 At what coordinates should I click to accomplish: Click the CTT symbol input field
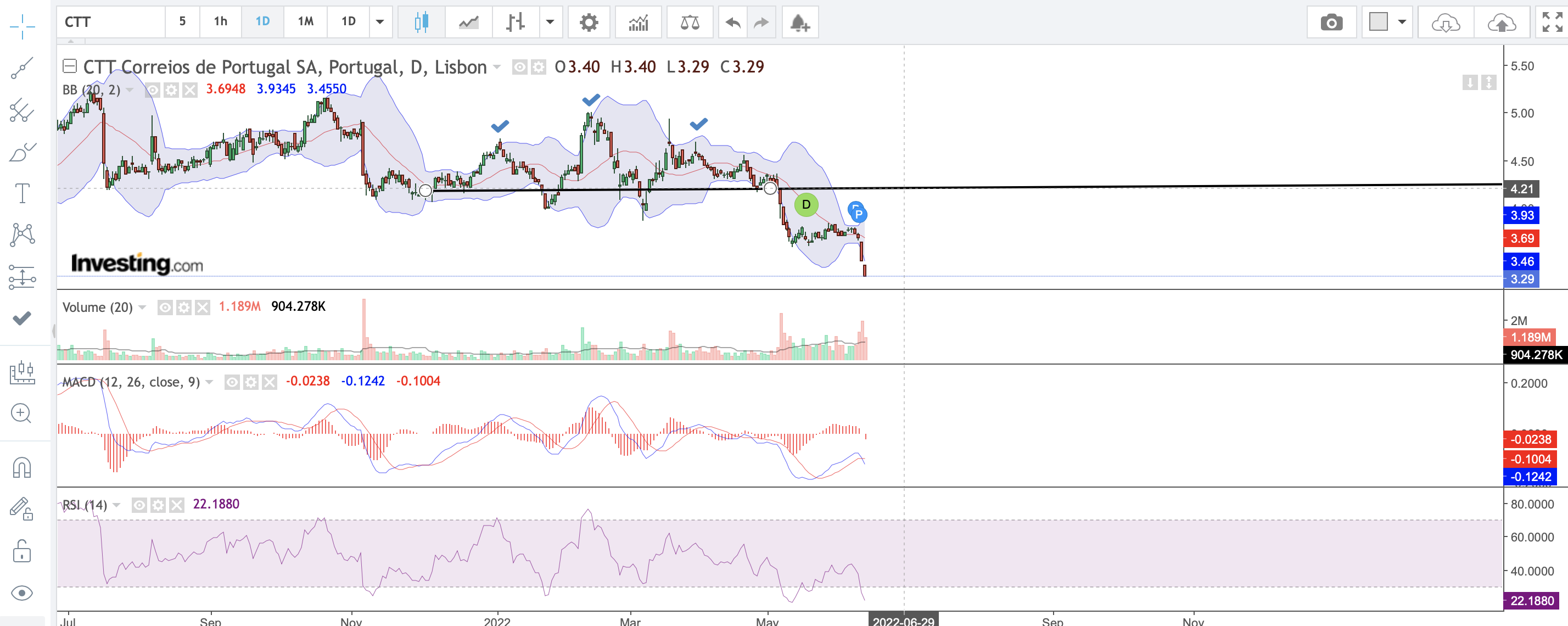[111, 22]
